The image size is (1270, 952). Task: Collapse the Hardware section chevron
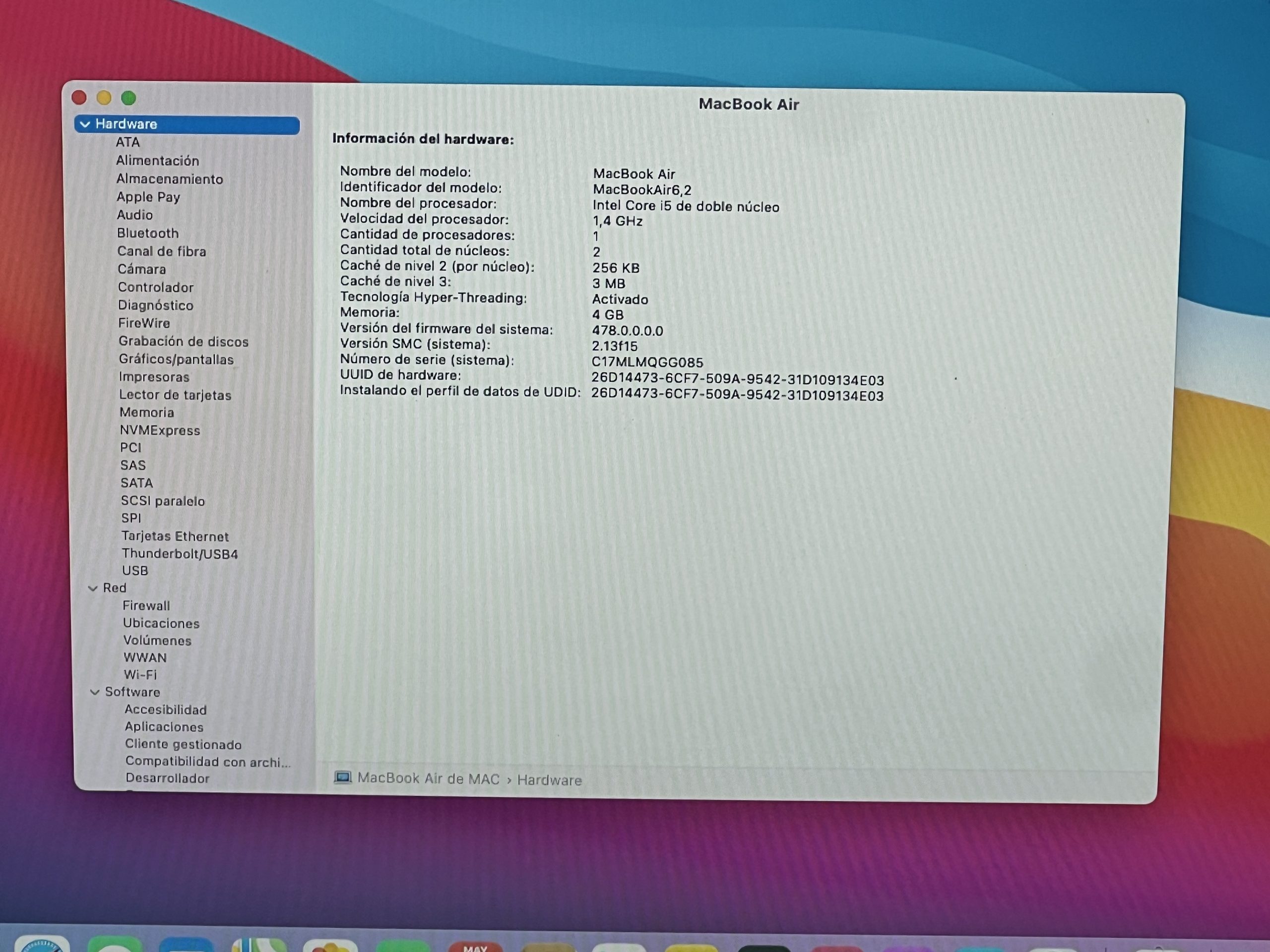[85, 124]
